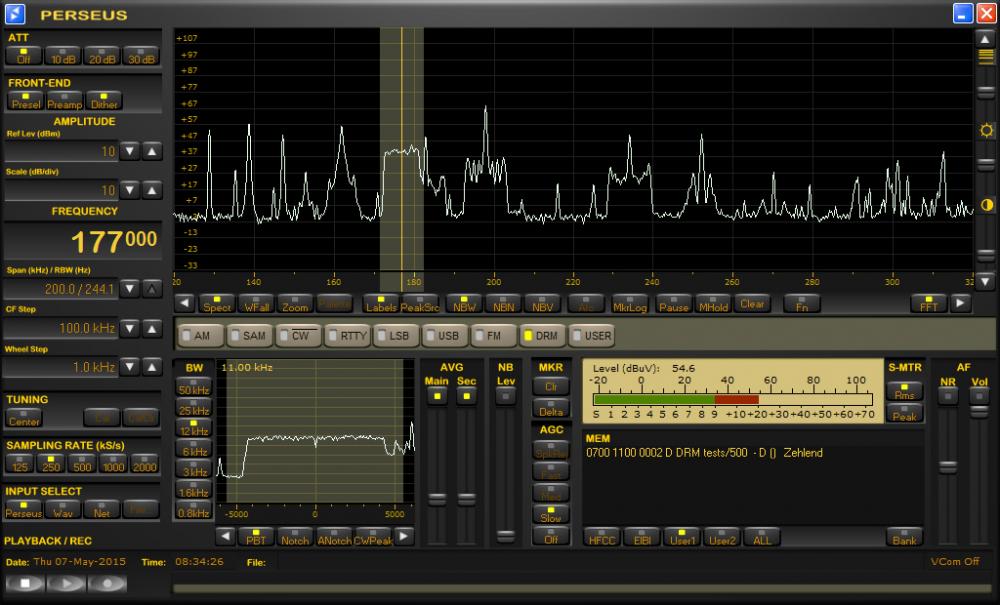The height and width of the screenshot is (605, 1000).
Task: Toggle MHold max hold on the spectrum
Action: click(x=713, y=303)
